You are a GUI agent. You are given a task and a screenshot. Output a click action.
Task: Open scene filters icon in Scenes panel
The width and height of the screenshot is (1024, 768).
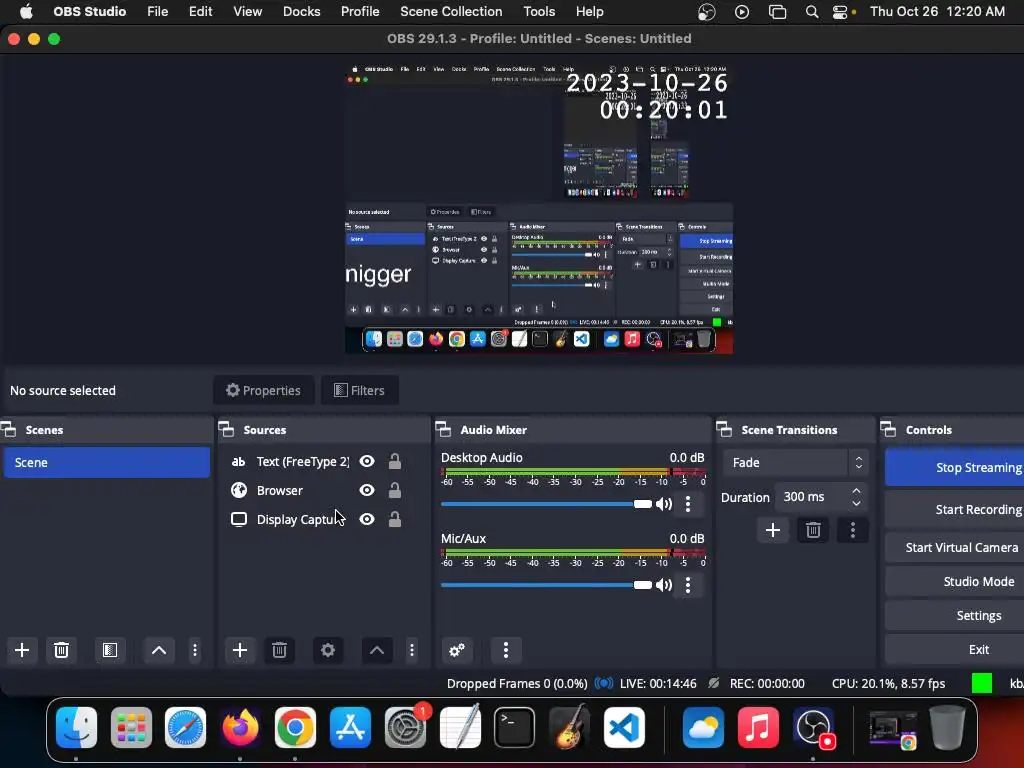tap(110, 650)
